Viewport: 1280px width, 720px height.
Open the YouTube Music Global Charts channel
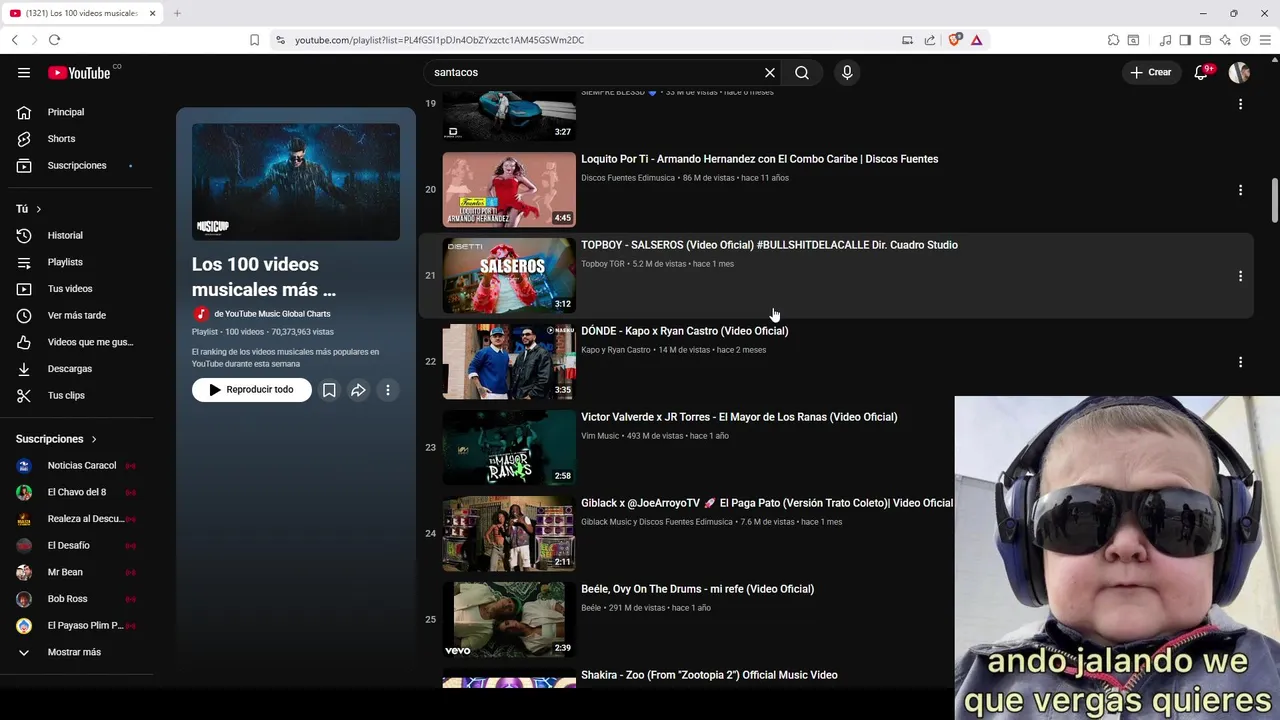271,314
